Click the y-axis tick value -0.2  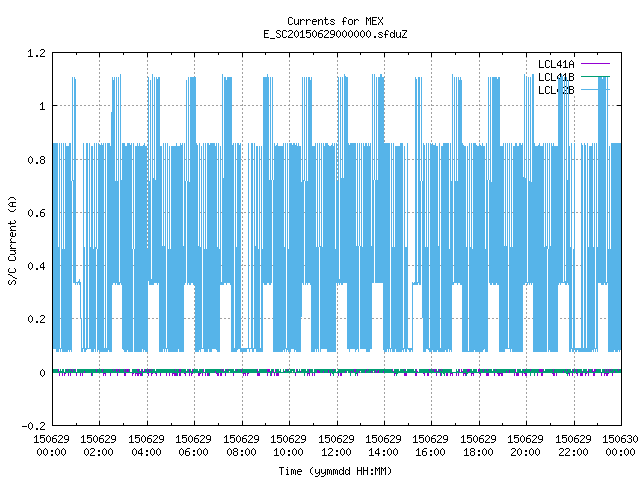coord(33,426)
